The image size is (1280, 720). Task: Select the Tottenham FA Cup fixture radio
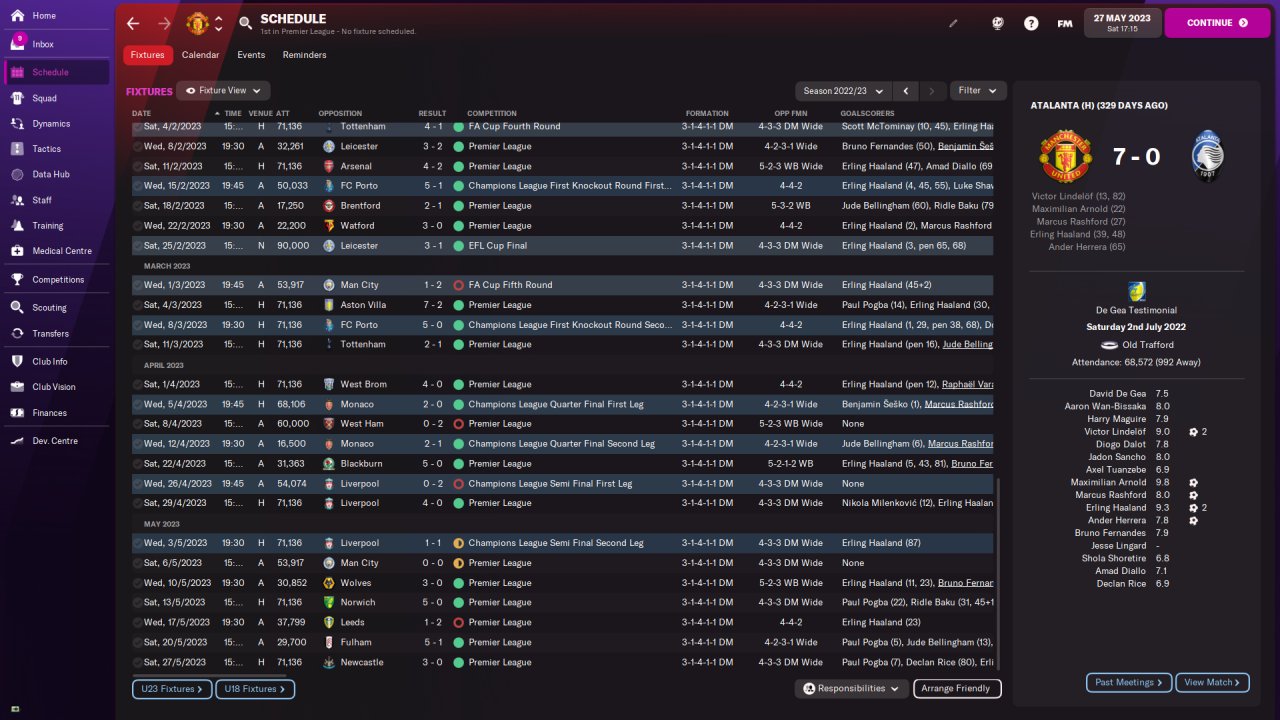tap(138, 127)
